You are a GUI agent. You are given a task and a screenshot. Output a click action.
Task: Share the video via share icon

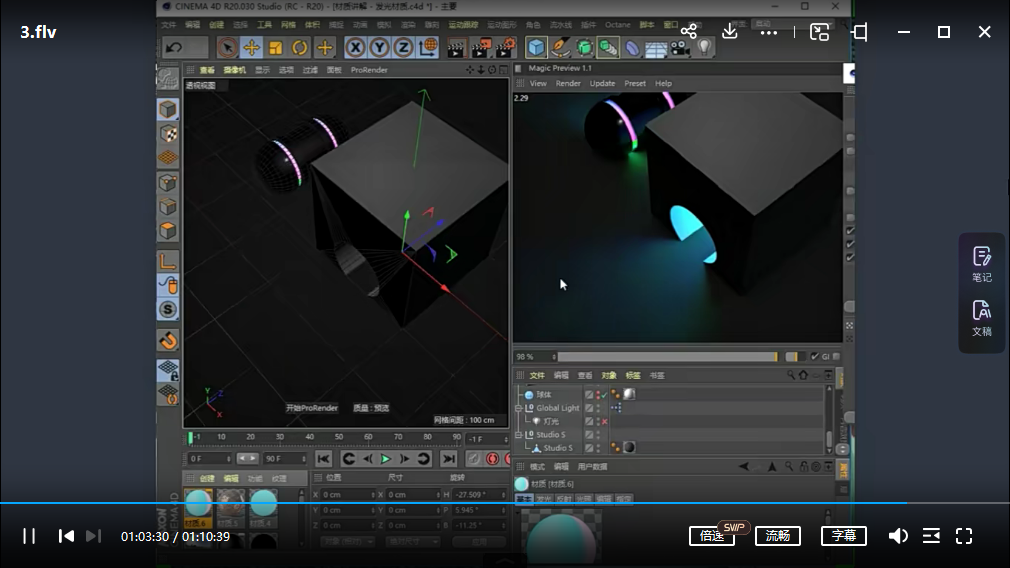689,32
